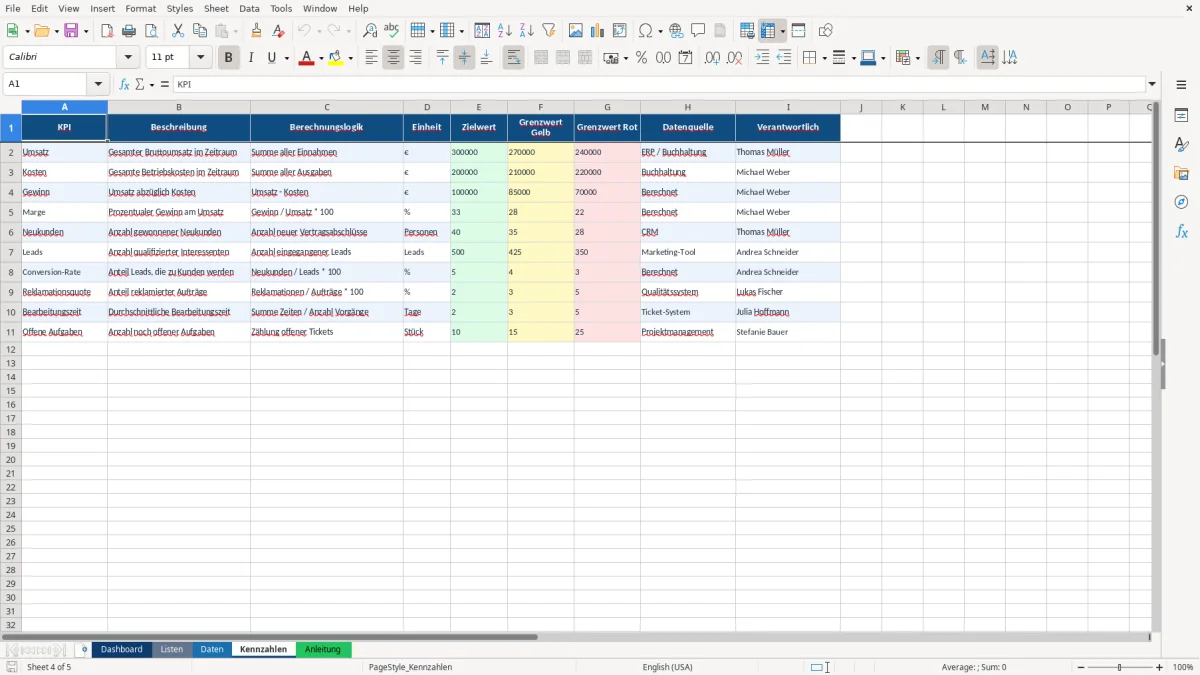Insert an image
The width and height of the screenshot is (1200, 675).
pyautogui.click(x=576, y=31)
